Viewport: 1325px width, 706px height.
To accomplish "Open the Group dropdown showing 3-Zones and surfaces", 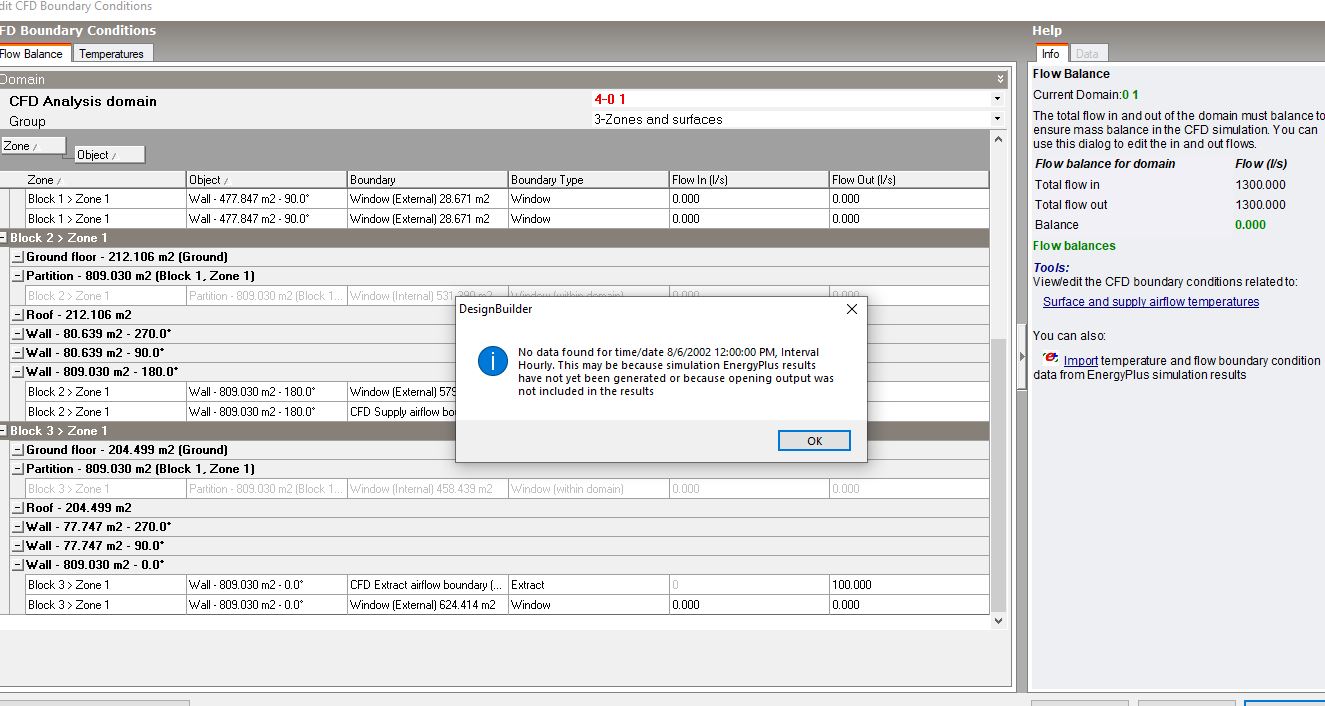I will click(997, 120).
